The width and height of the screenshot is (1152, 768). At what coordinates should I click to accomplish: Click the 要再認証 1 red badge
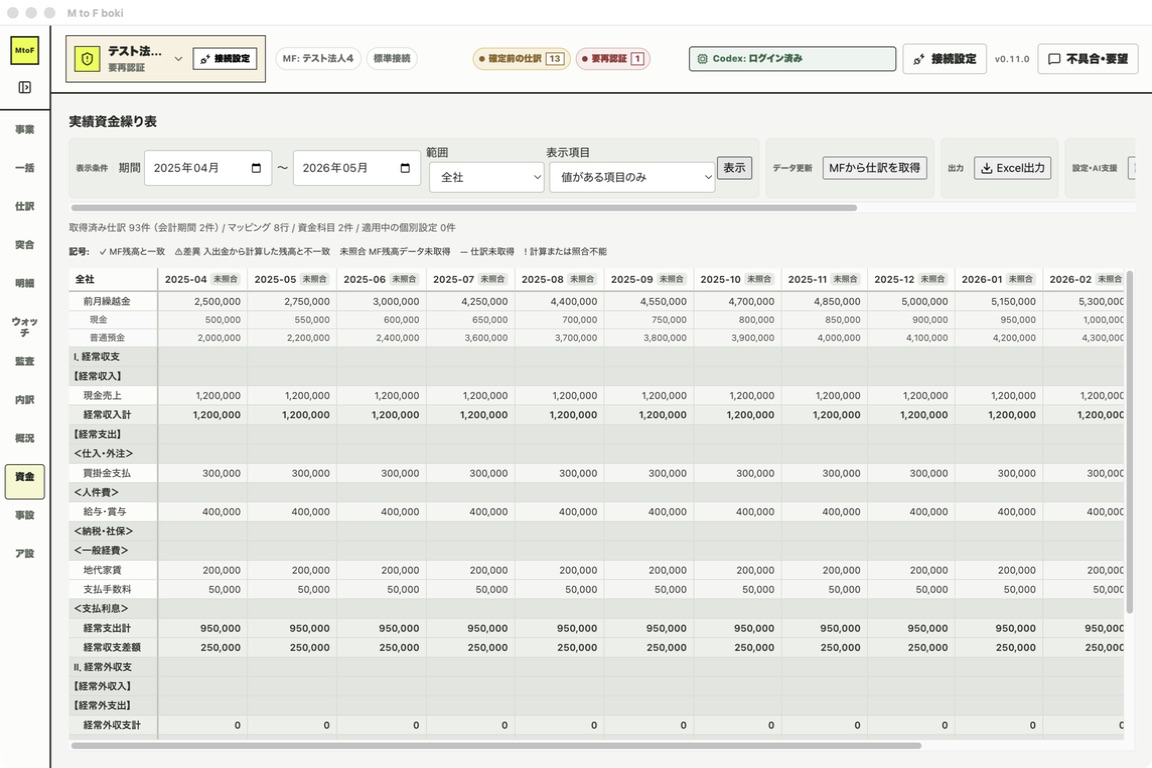click(613, 59)
